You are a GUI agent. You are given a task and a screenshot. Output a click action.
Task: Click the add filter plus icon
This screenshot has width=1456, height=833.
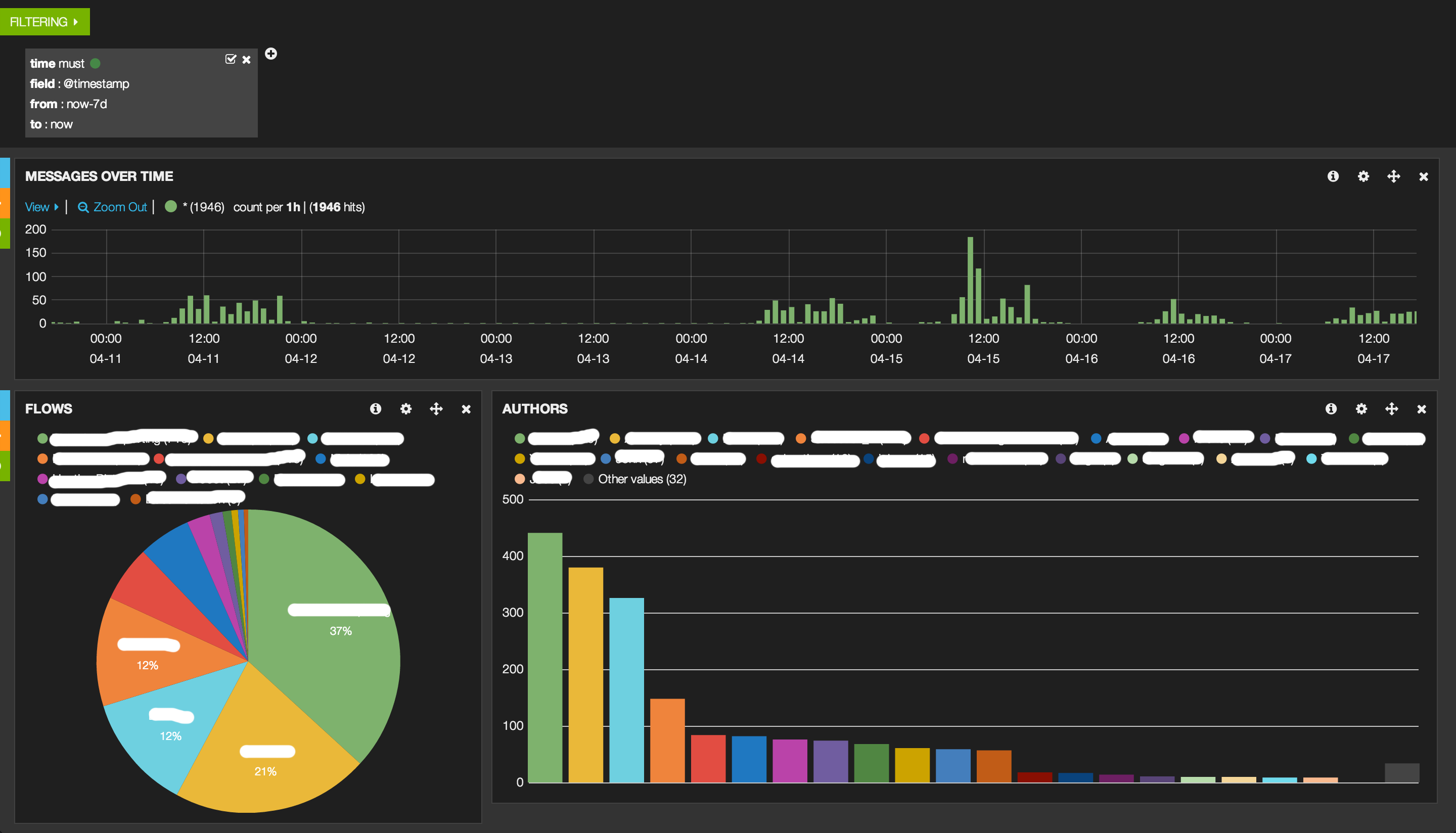point(270,54)
